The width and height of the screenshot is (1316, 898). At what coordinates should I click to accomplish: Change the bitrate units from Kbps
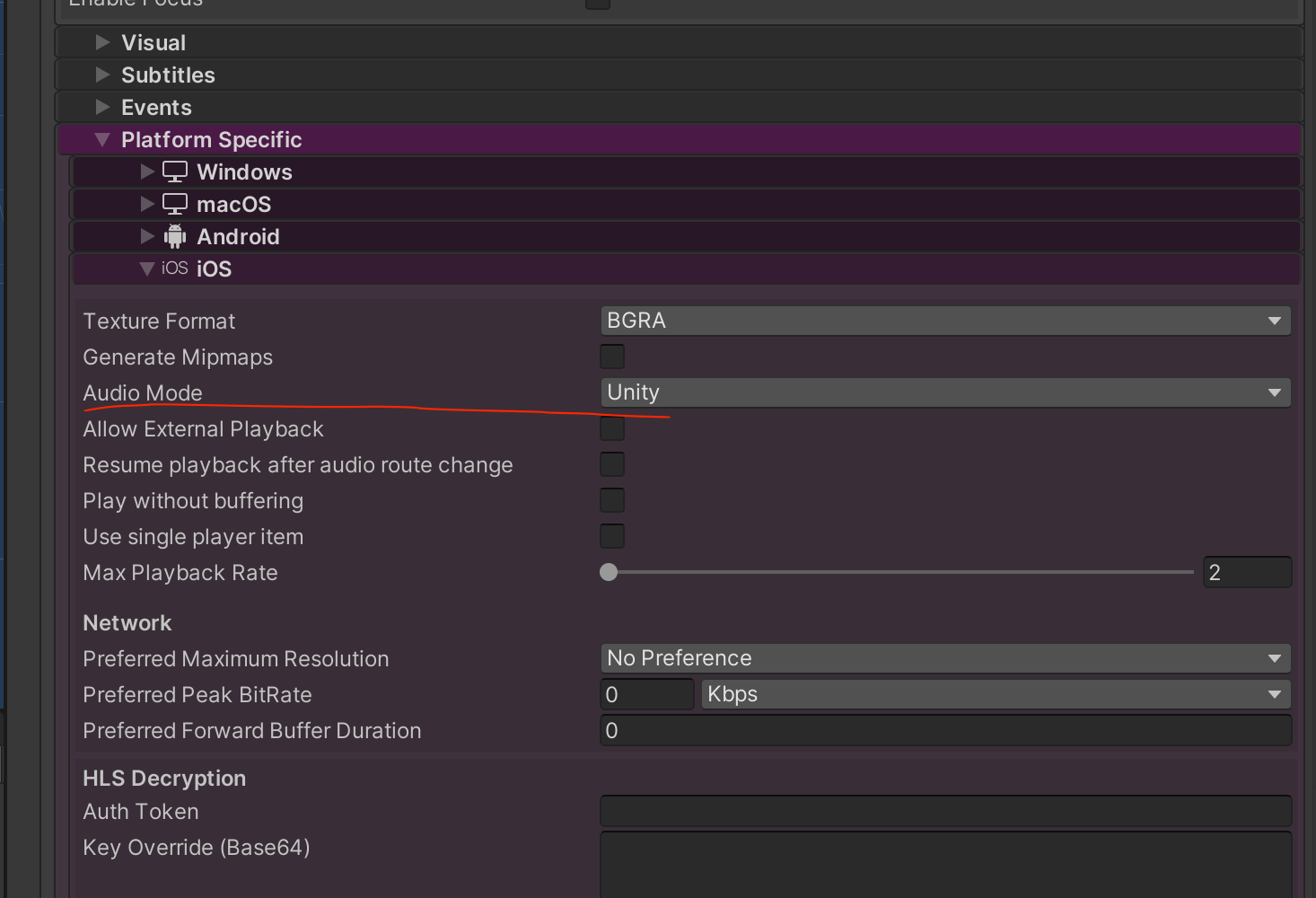click(995, 694)
